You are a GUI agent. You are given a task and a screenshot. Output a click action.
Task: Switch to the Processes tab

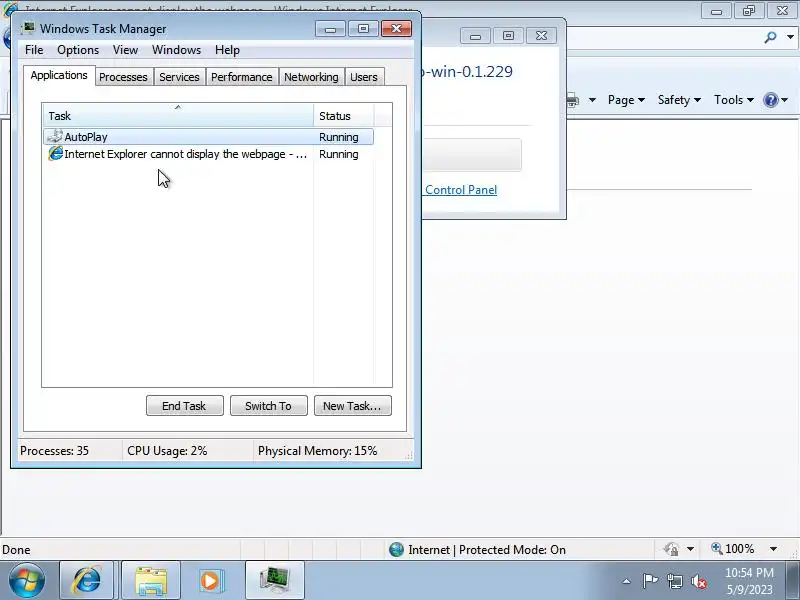pyautogui.click(x=123, y=77)
